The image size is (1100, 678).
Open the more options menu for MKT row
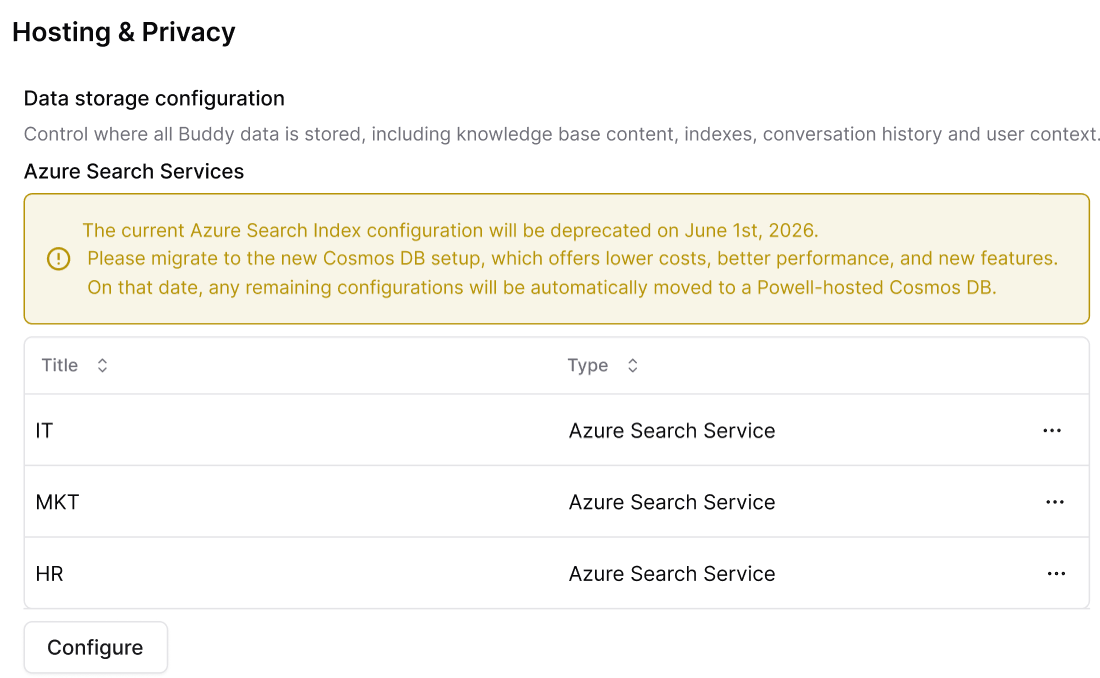click(1054, 502)
